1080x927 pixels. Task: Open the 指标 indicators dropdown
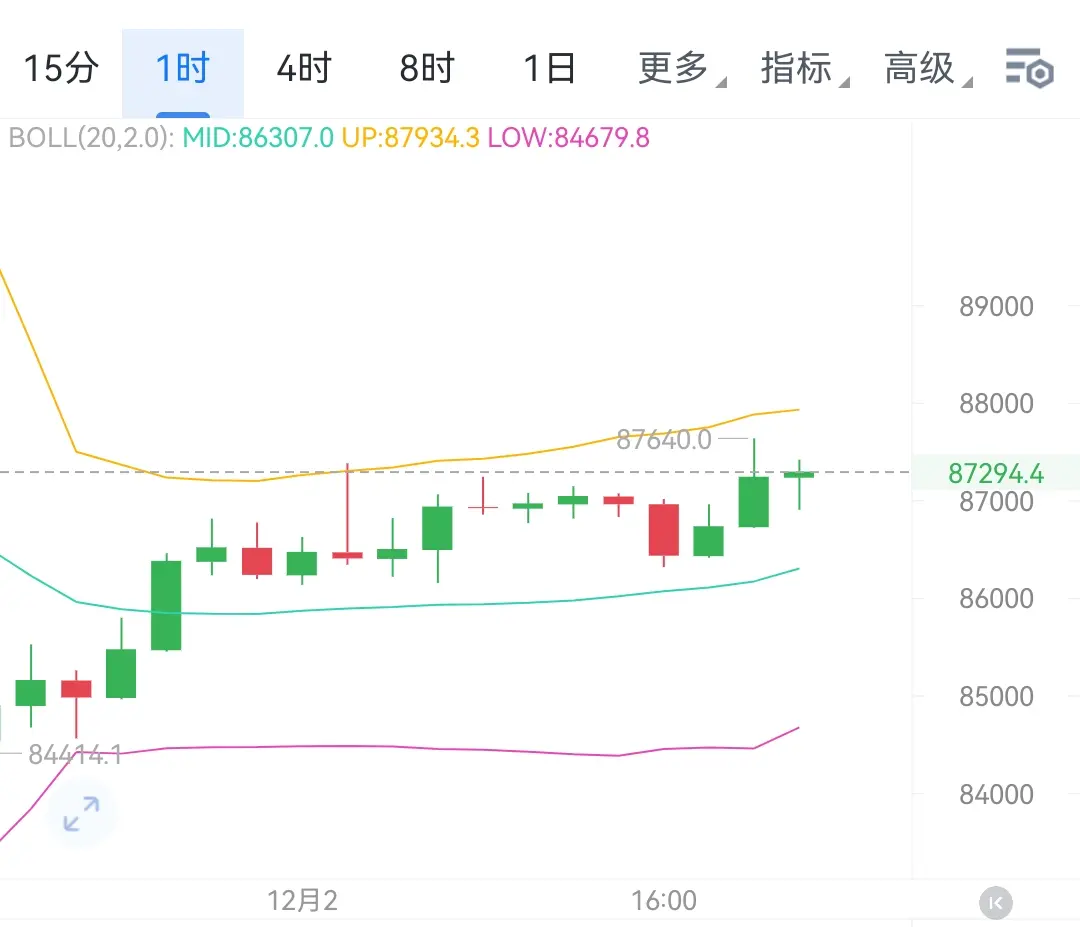(804, 68)
